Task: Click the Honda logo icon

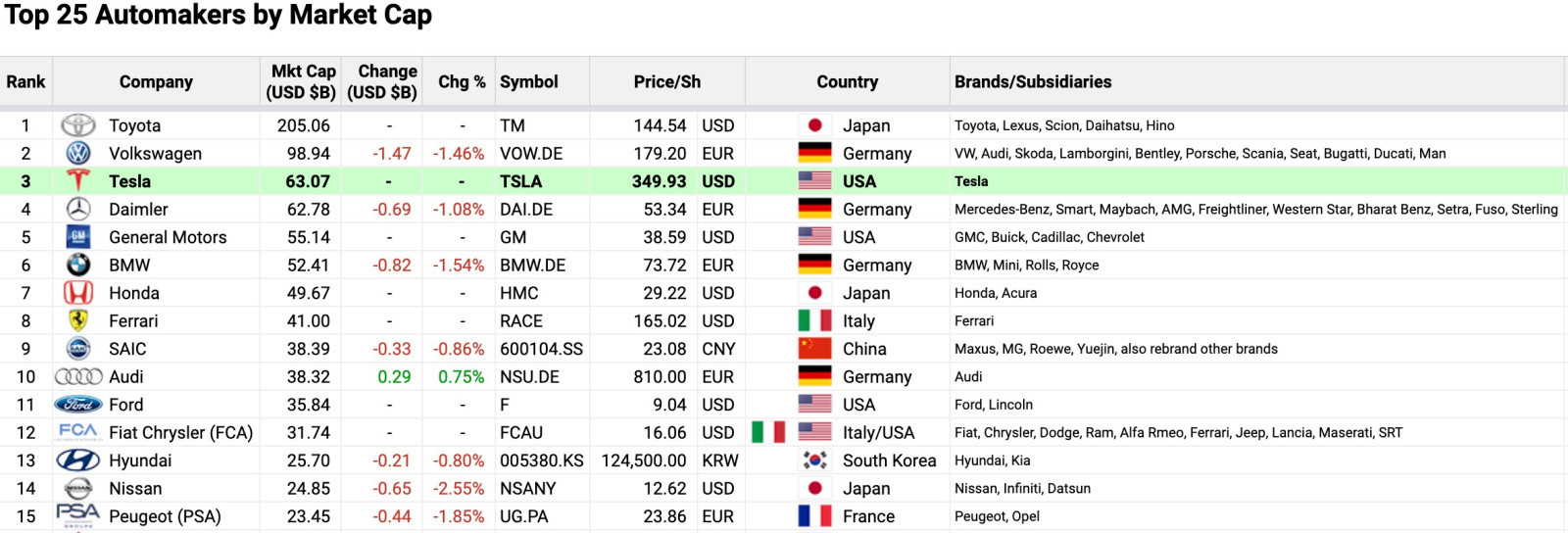Action: [x=78, y=293]
